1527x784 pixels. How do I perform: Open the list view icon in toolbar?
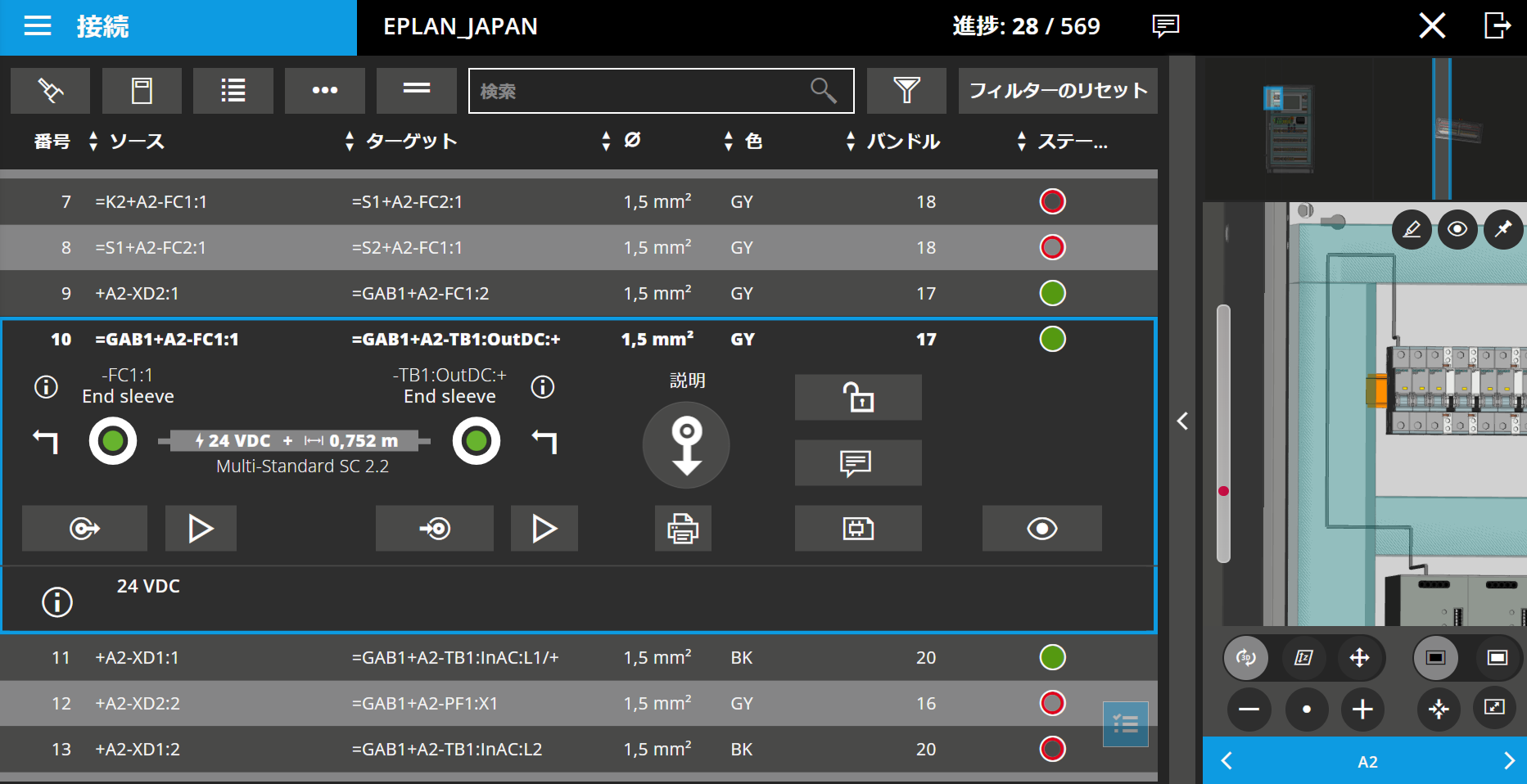(x=233, y=90)
